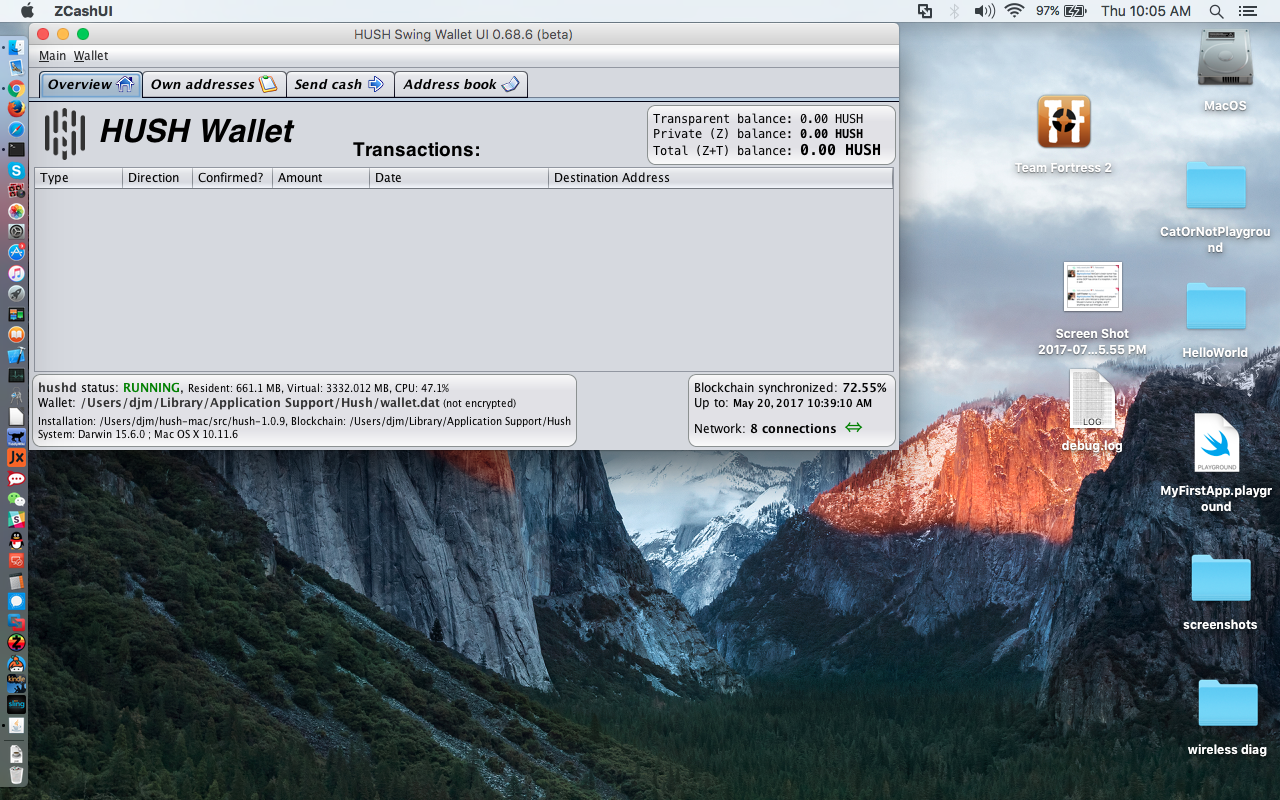Click the clock Thu 10:05 AM
Screen dimensions: 1280x800
point(1146,11)
